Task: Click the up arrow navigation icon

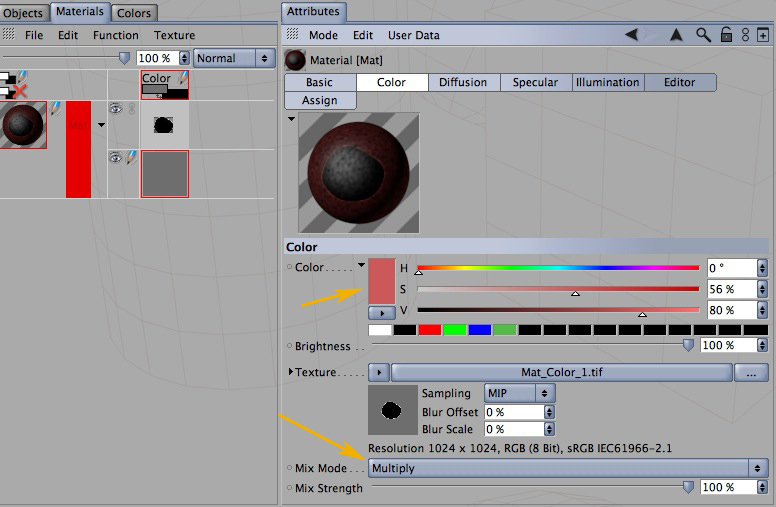Action: point(676,35)
